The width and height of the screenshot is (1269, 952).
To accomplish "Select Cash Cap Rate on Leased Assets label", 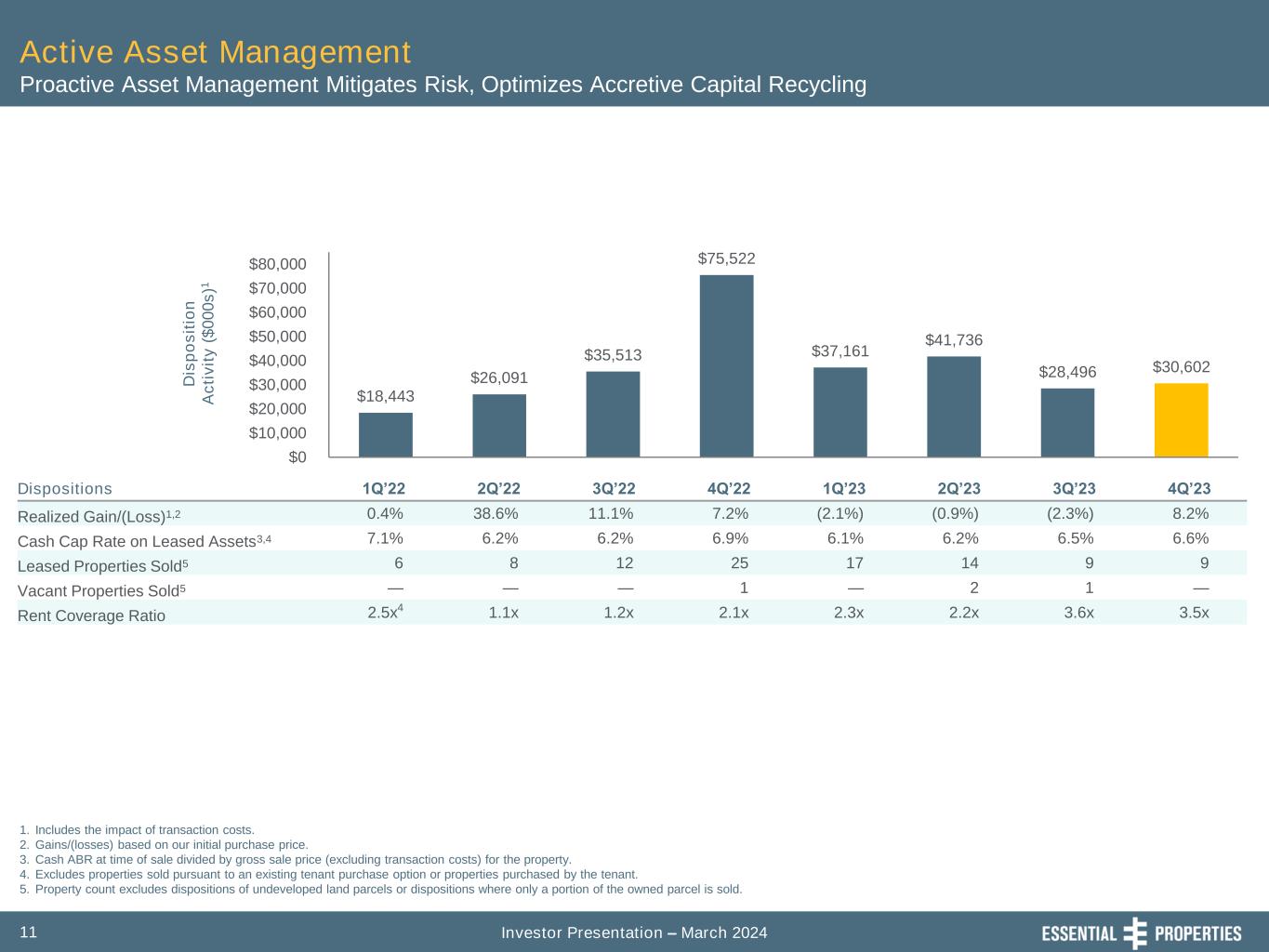I will click(x=144, y=540).
